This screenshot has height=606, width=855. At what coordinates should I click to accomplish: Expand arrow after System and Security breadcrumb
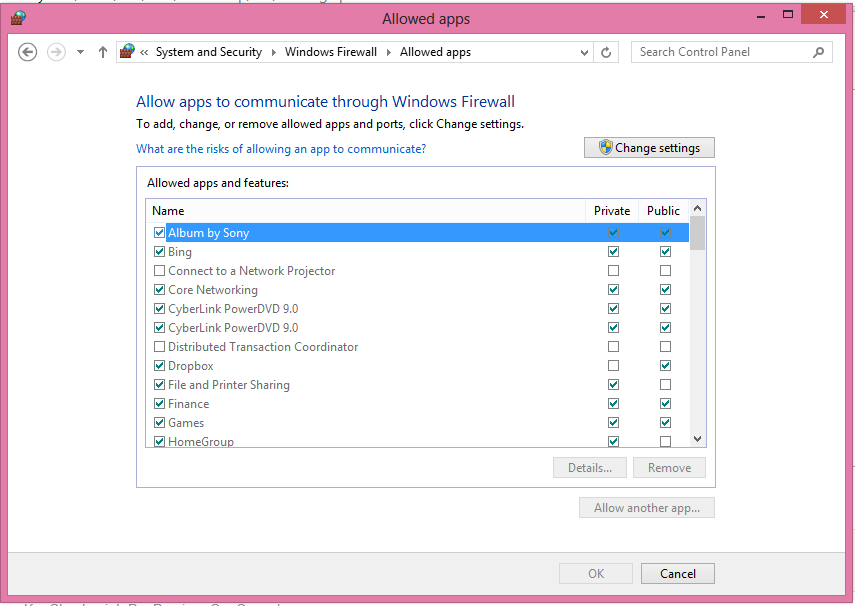click(x=273, y=52)
